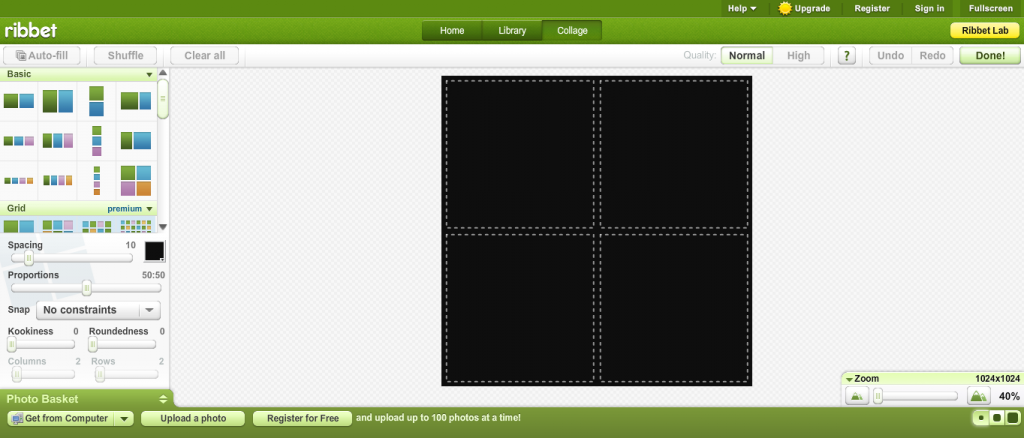The width and height of the screenshot is (1024, 438).
Task: Go to the Library tab
Action: (512, 31)
